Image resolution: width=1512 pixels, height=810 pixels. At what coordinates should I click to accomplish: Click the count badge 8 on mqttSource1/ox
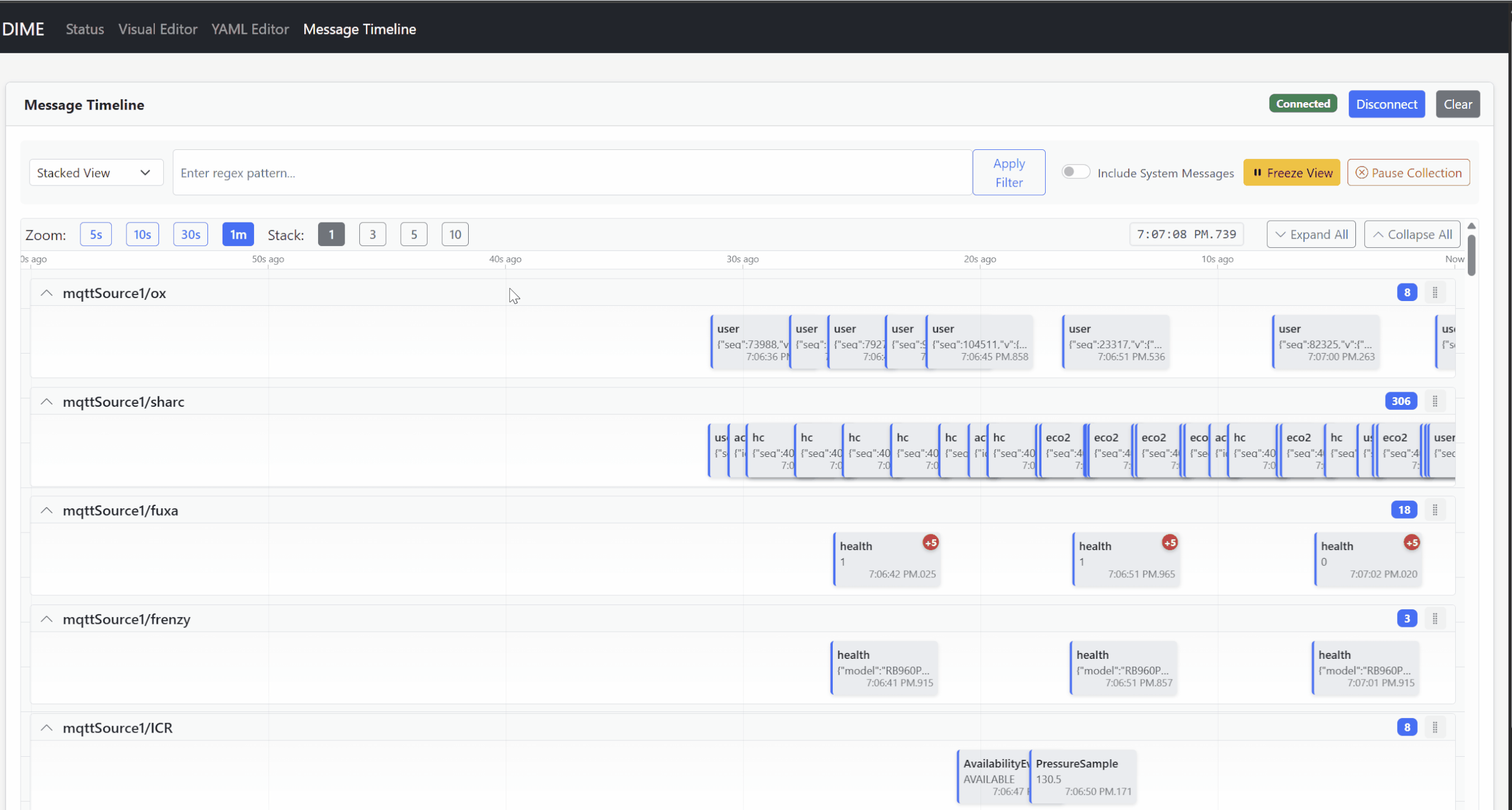[1407, 293]
